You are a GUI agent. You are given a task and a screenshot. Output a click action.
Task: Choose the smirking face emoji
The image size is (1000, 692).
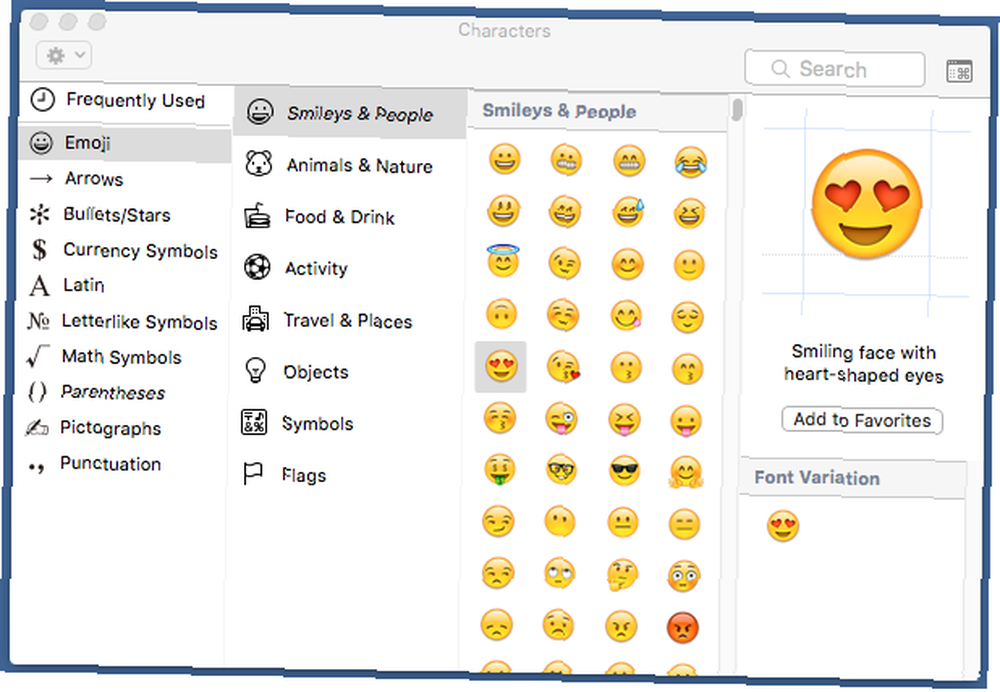498,522
